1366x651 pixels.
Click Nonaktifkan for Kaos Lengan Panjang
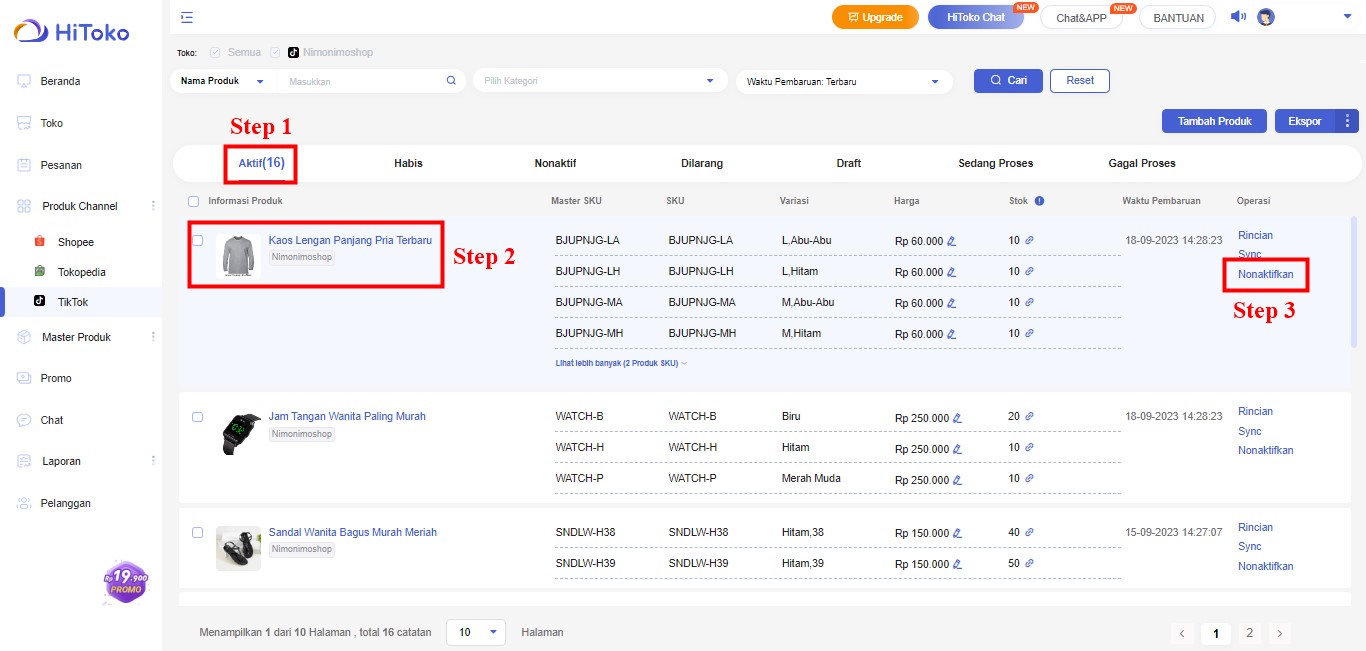pyautogui.click(x=1265, y=274)
